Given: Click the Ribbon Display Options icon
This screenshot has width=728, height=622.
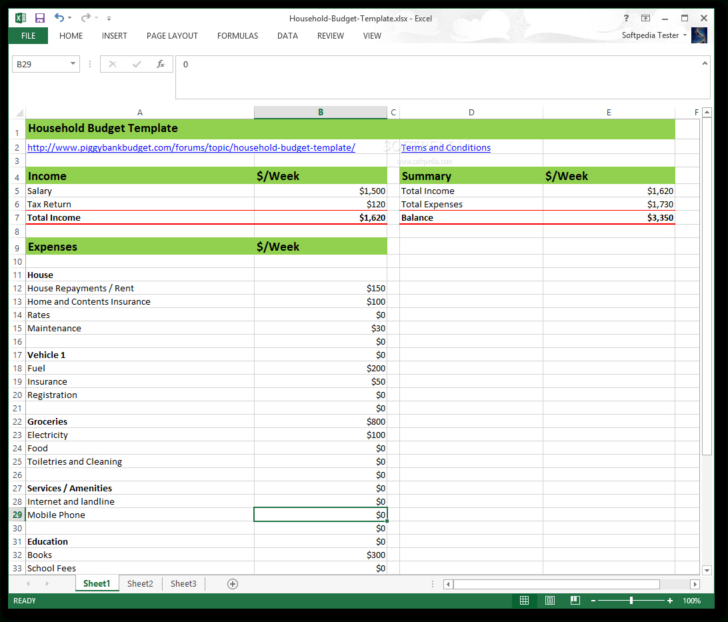Looking at the screenshot, I should [x=646, y=18].
